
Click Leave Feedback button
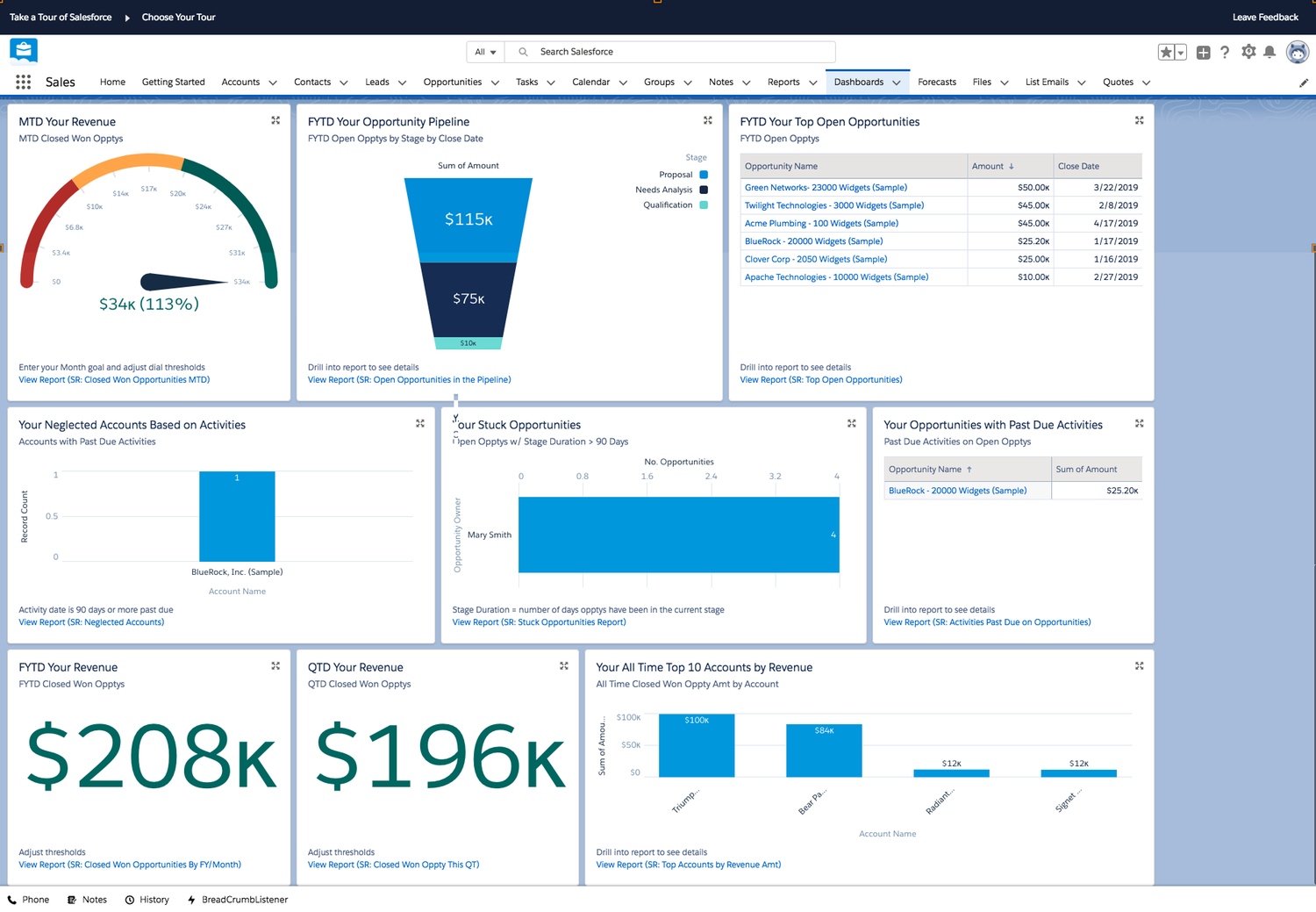(x=1265, y=17)
